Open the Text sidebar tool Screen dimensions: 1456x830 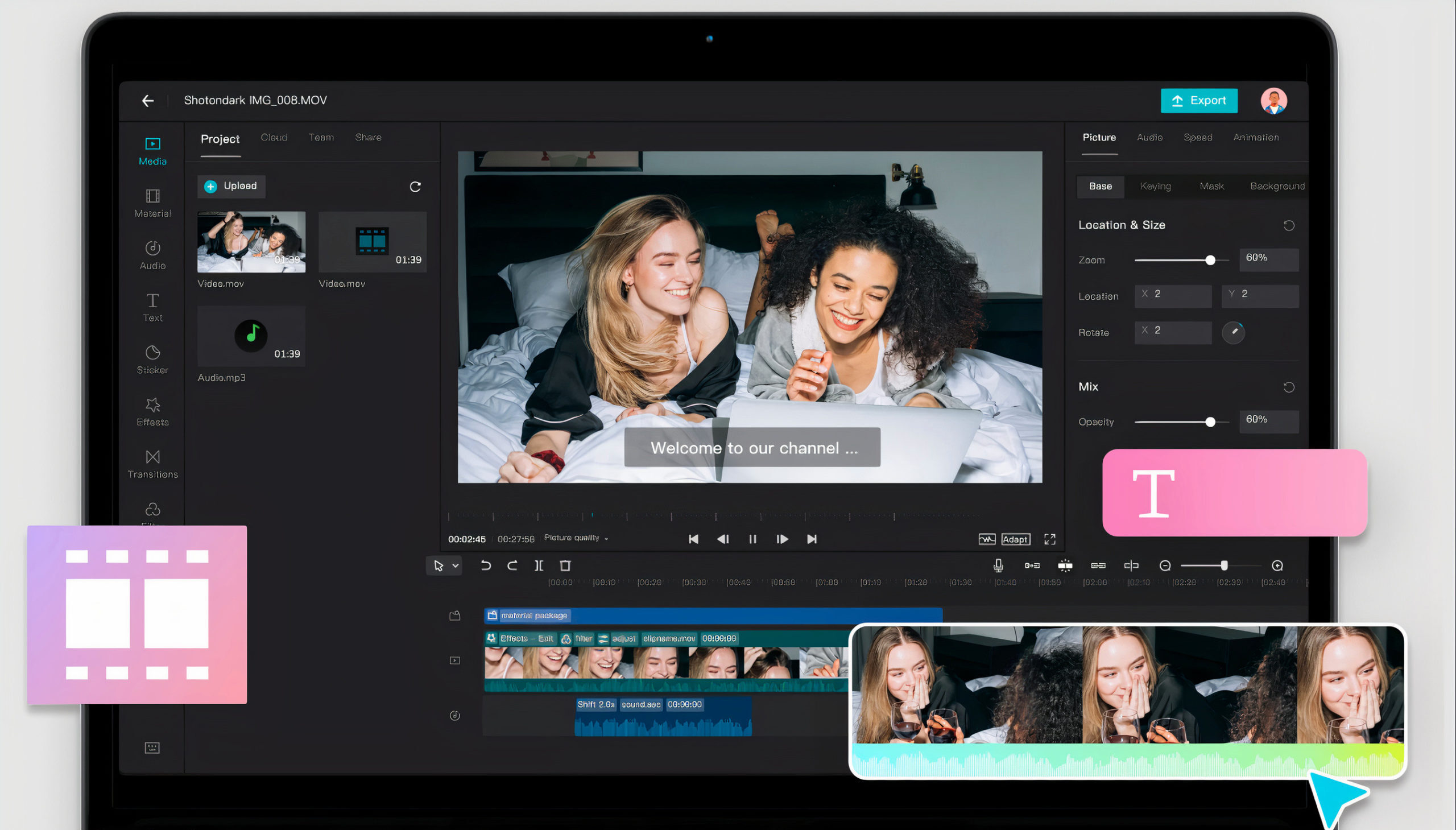click(153, 308)
